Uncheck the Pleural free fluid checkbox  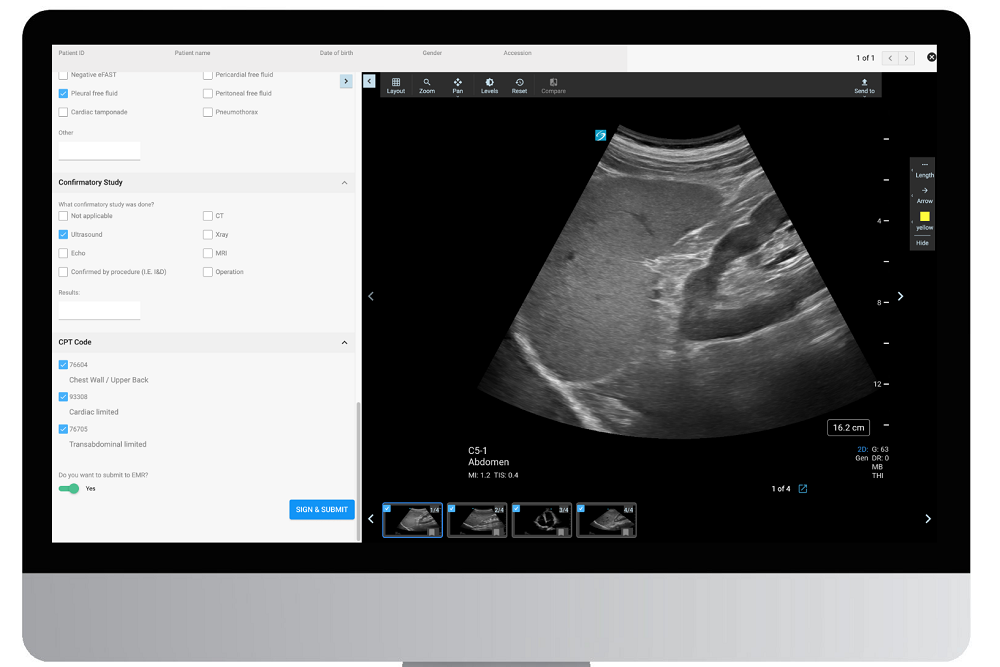64,93
